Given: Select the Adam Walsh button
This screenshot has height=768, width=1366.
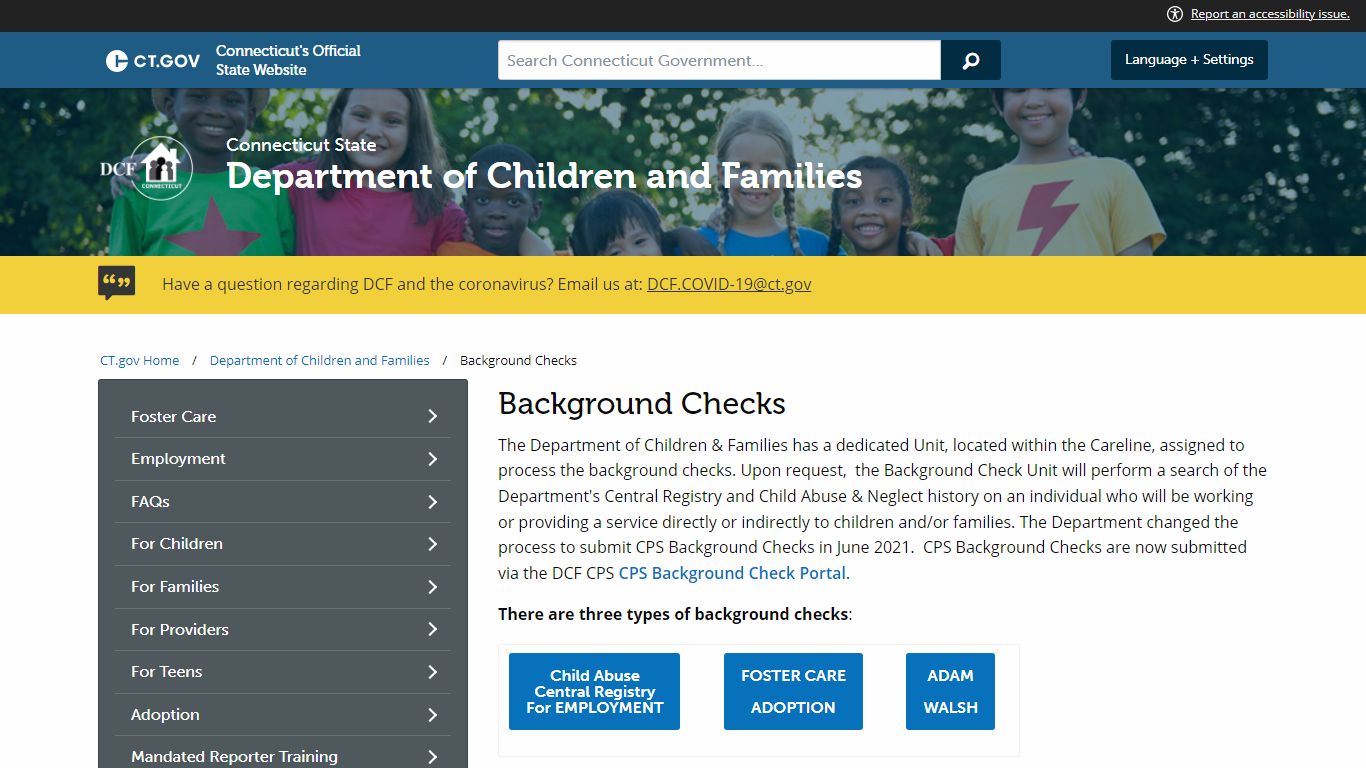Looking at the screenshot, I should click(950, 691).
